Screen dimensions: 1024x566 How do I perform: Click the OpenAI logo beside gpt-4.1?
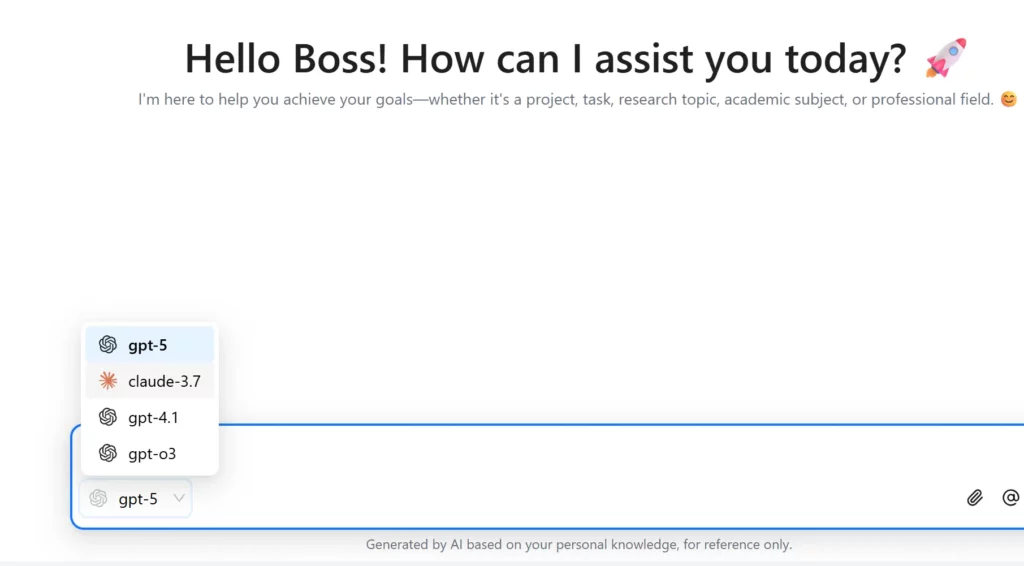click(108, 417)
